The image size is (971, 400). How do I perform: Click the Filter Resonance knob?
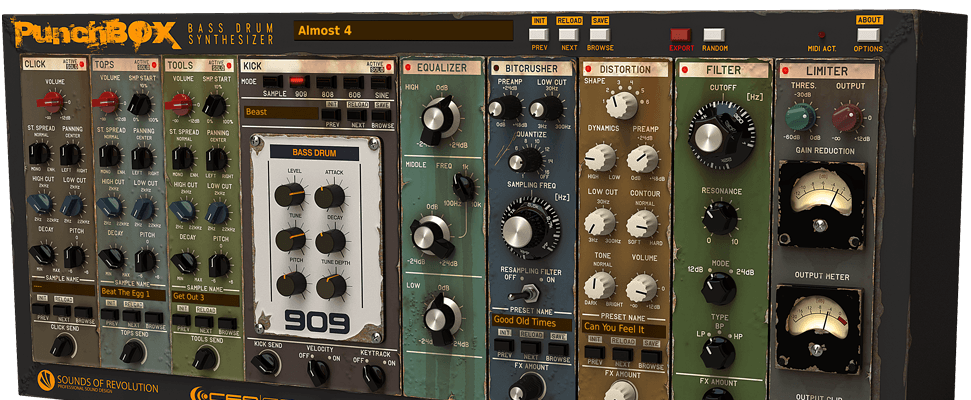pos(718,216)
